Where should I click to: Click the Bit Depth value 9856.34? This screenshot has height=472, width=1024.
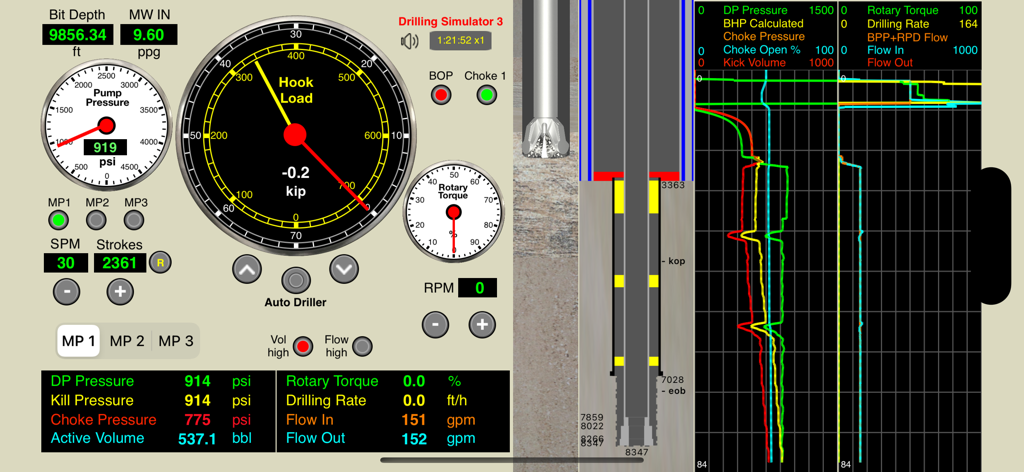[77, 35]
